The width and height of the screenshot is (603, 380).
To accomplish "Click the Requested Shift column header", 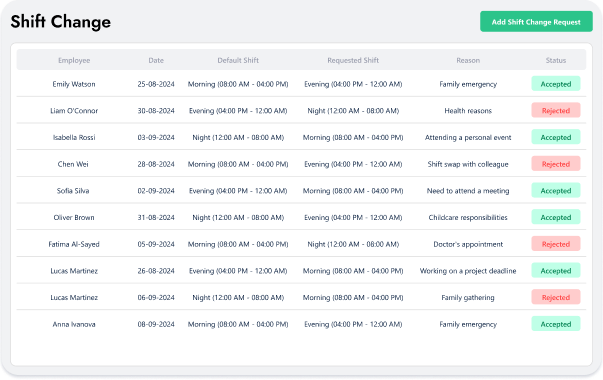I will coord(353,60).
